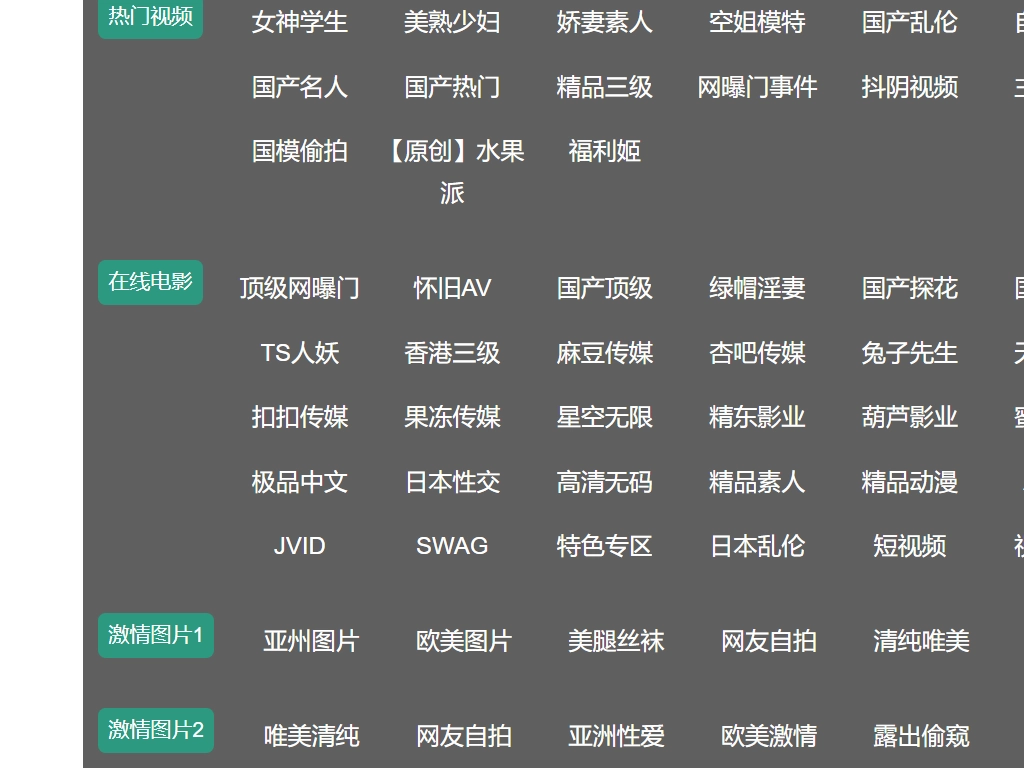Go to the 特色专区 link

604,546
